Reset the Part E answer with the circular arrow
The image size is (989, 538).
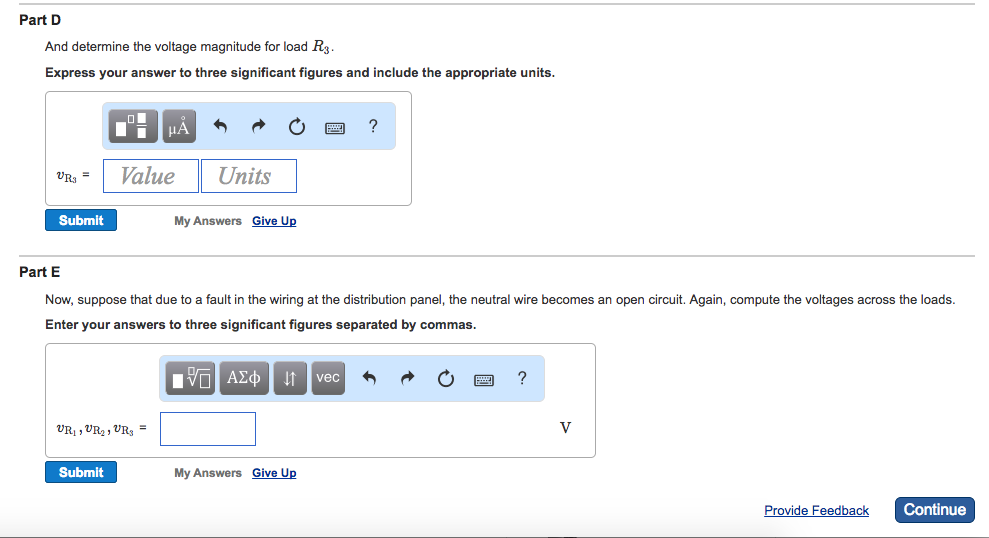[446, 378]
